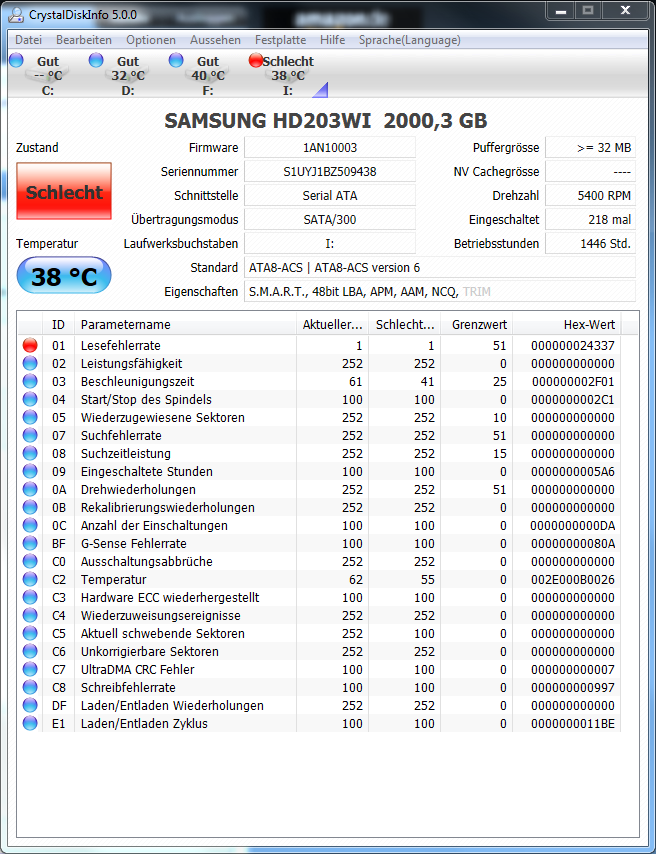The height and width of the screenshot is (854, 656).
Task: Open the Festplatte menu
Action: [280, 40]
